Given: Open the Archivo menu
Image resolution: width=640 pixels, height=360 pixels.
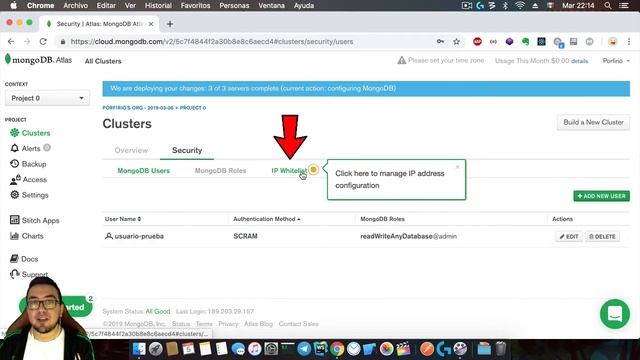Looking at the screenshot, I should pos(76,6).
